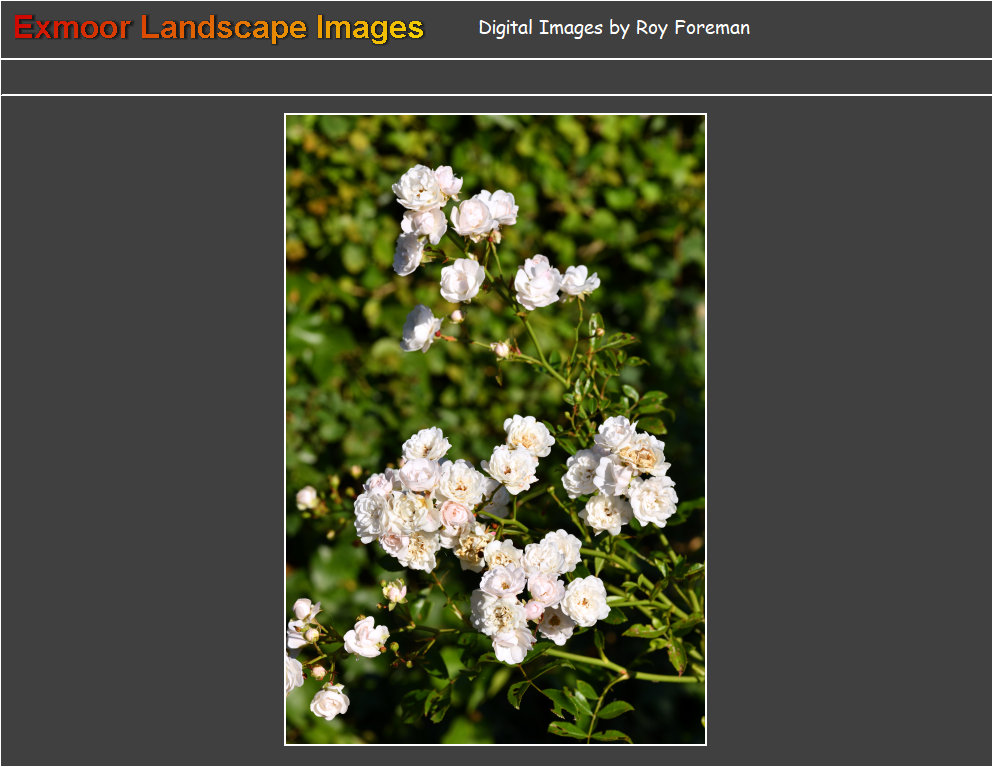The image size is (993, 767).
Task: Click the empty navigation bar below the header
Action: coord(496,77)
